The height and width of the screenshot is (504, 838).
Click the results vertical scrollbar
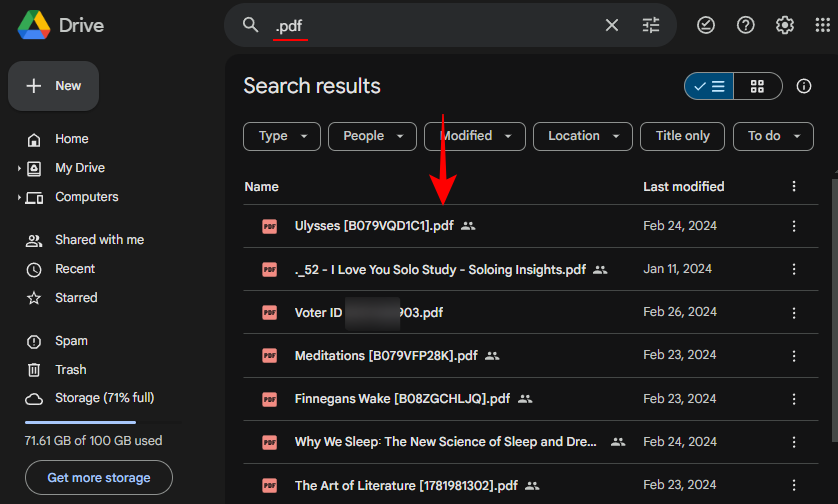click(835, 310)
